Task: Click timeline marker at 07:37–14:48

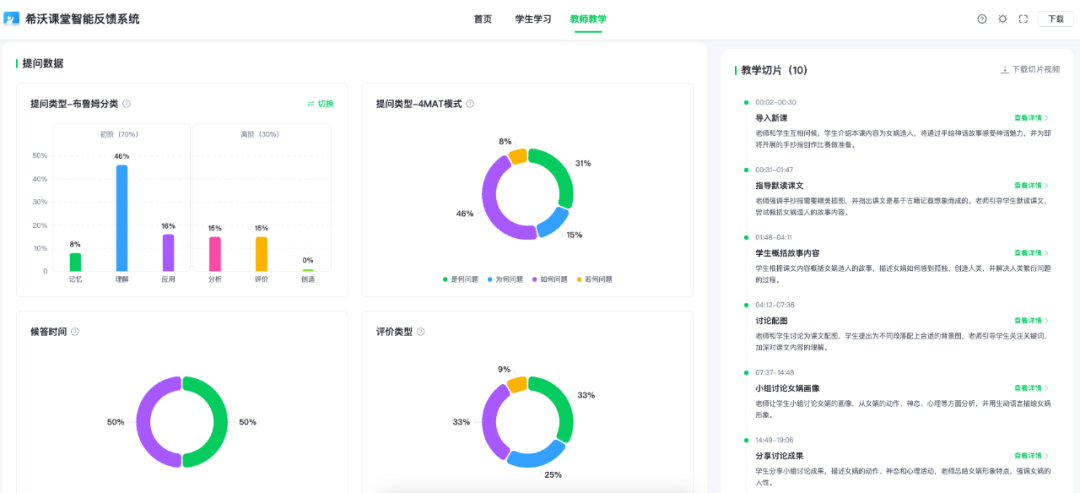Action: (x=746, y=372)
